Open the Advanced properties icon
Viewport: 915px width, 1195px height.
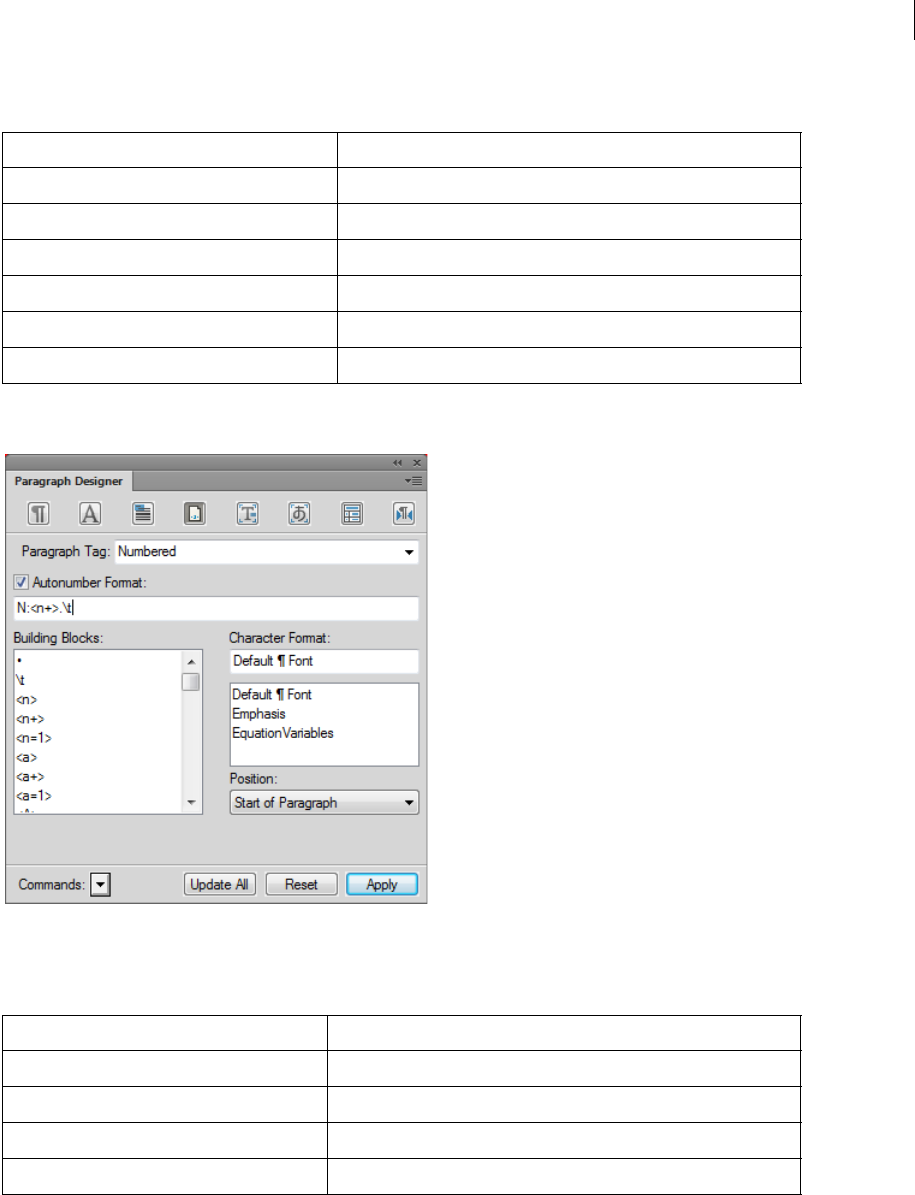coord(248,514)
